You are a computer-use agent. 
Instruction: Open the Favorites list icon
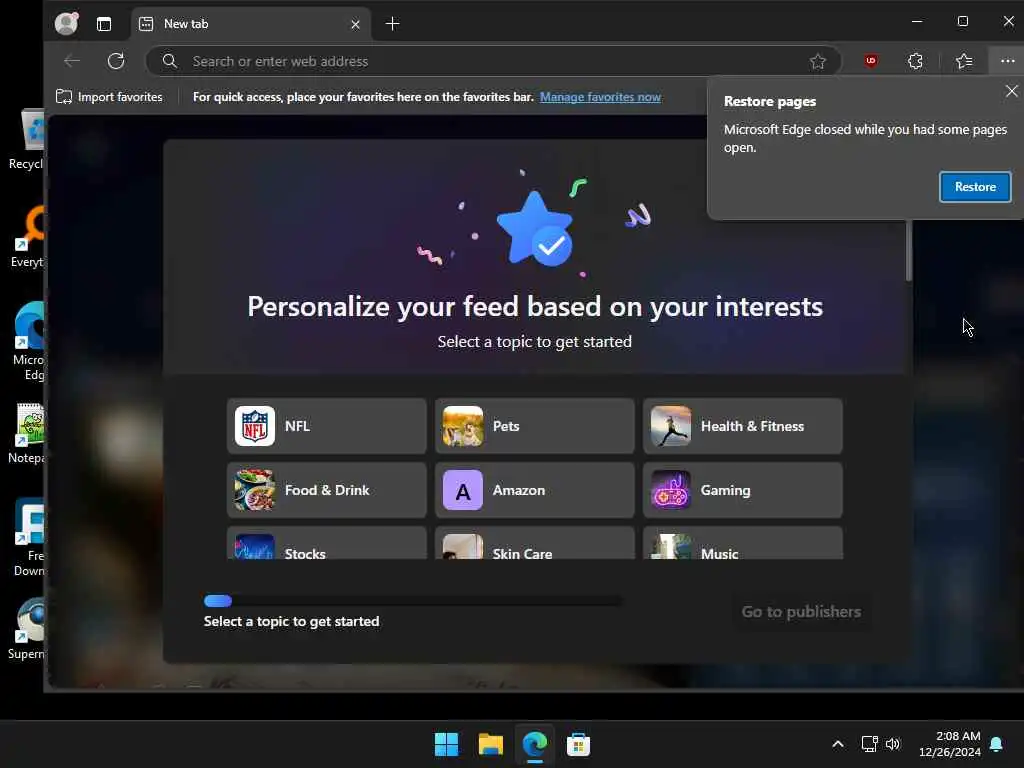tap(964, 61)
